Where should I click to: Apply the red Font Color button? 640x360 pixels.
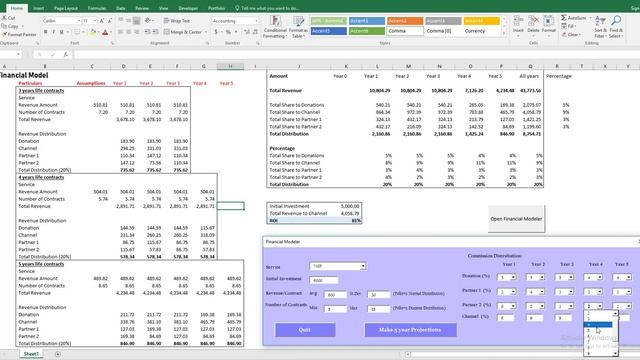(105, 32)
